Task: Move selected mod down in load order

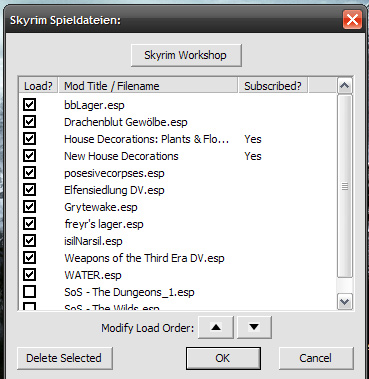Action: pyautogui.click(x=254, y=327)
